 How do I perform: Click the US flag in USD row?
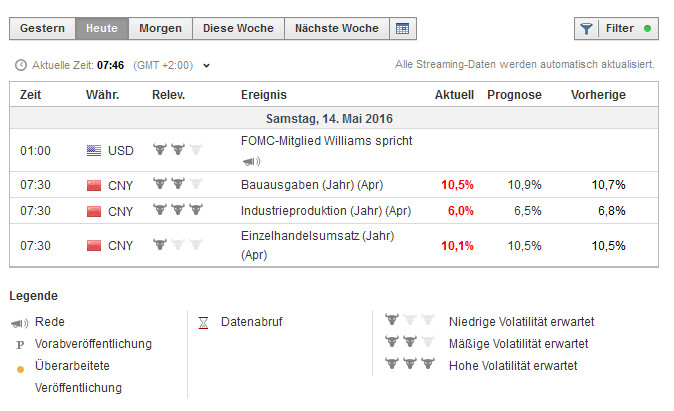coord(94,151)
